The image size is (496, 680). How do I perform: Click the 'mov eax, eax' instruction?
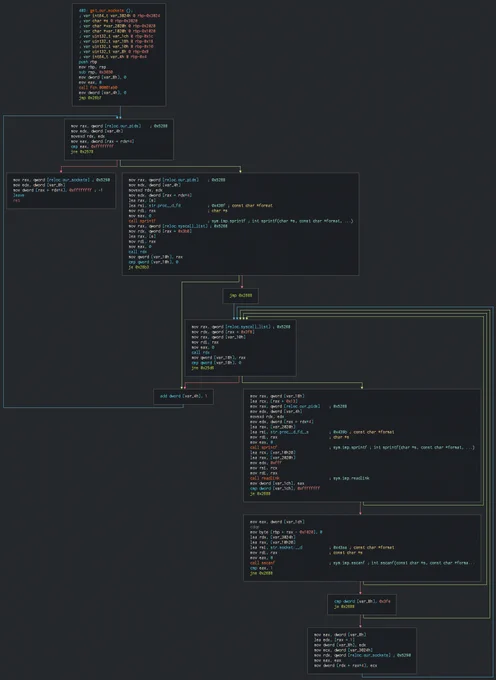tap(327, 660)
